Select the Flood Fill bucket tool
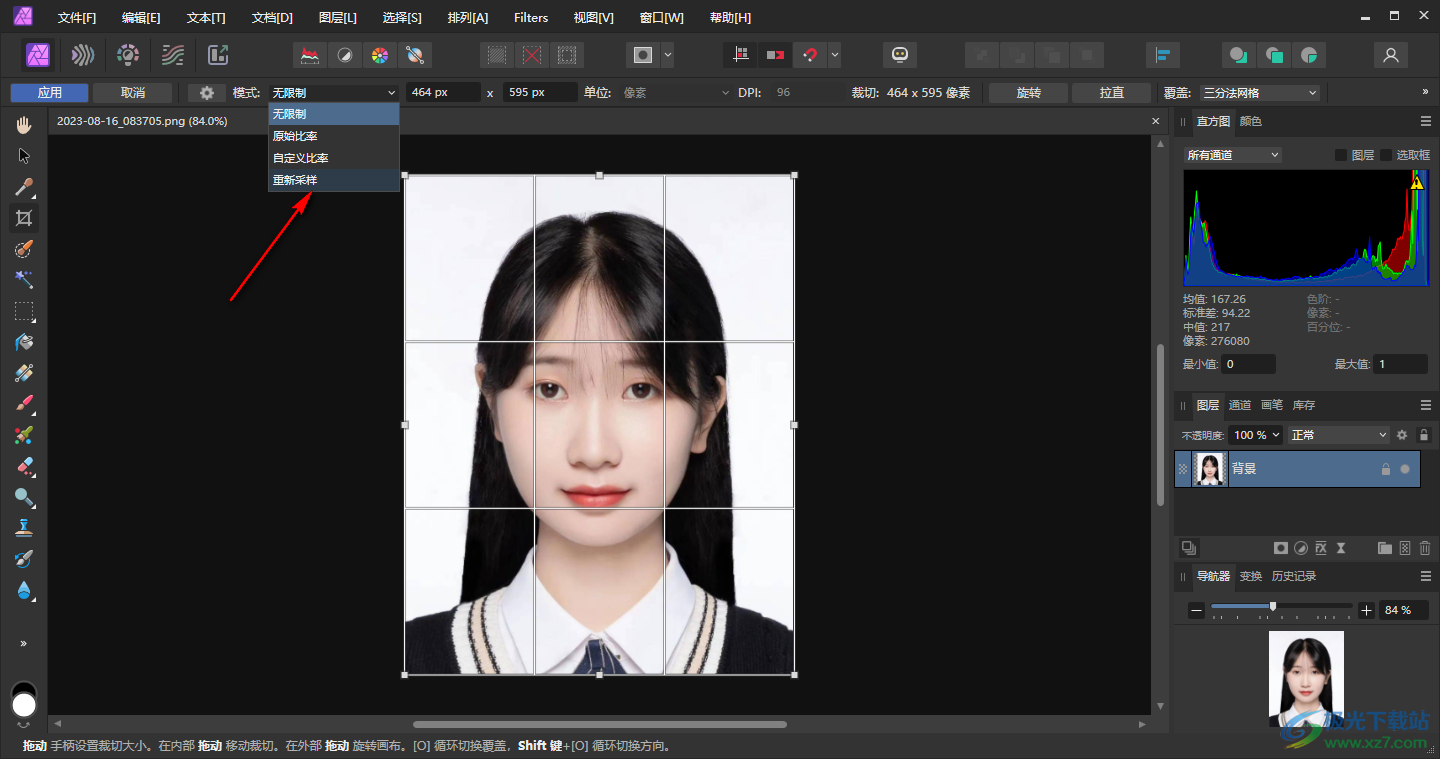Screen dimensions: 1440x759 coord(24,342)
